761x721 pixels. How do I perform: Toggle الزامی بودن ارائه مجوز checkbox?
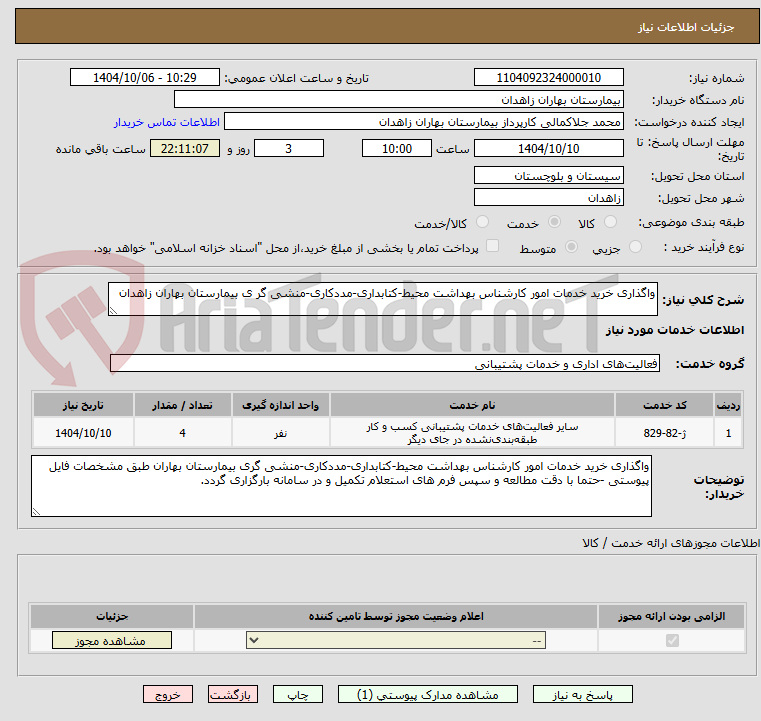pyautogui.click(x=672, y=640)
